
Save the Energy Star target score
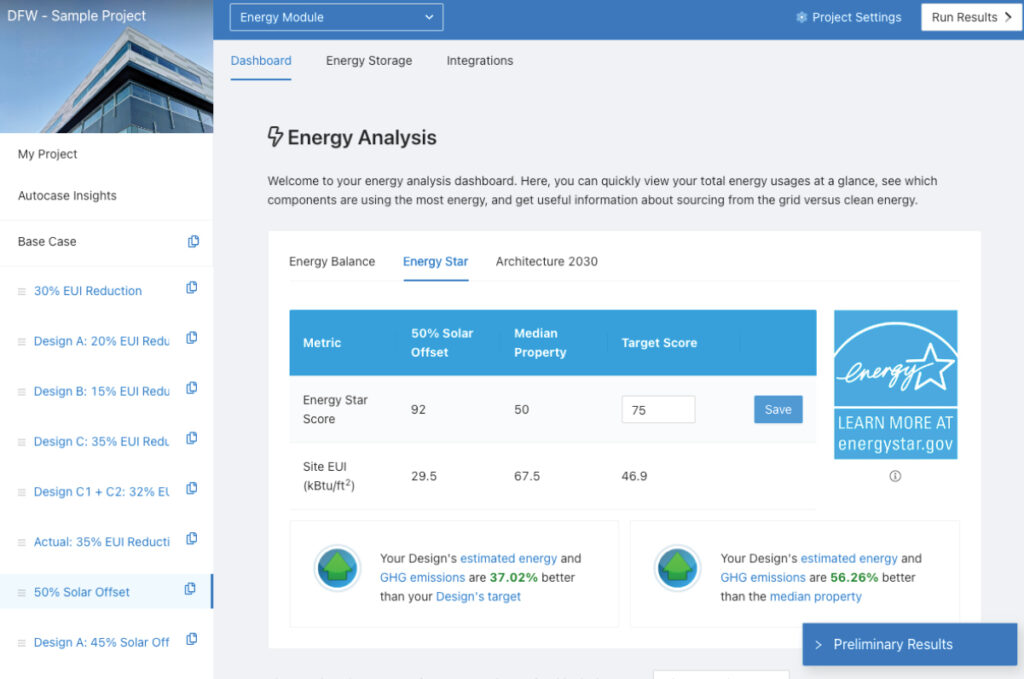[777, 409]
